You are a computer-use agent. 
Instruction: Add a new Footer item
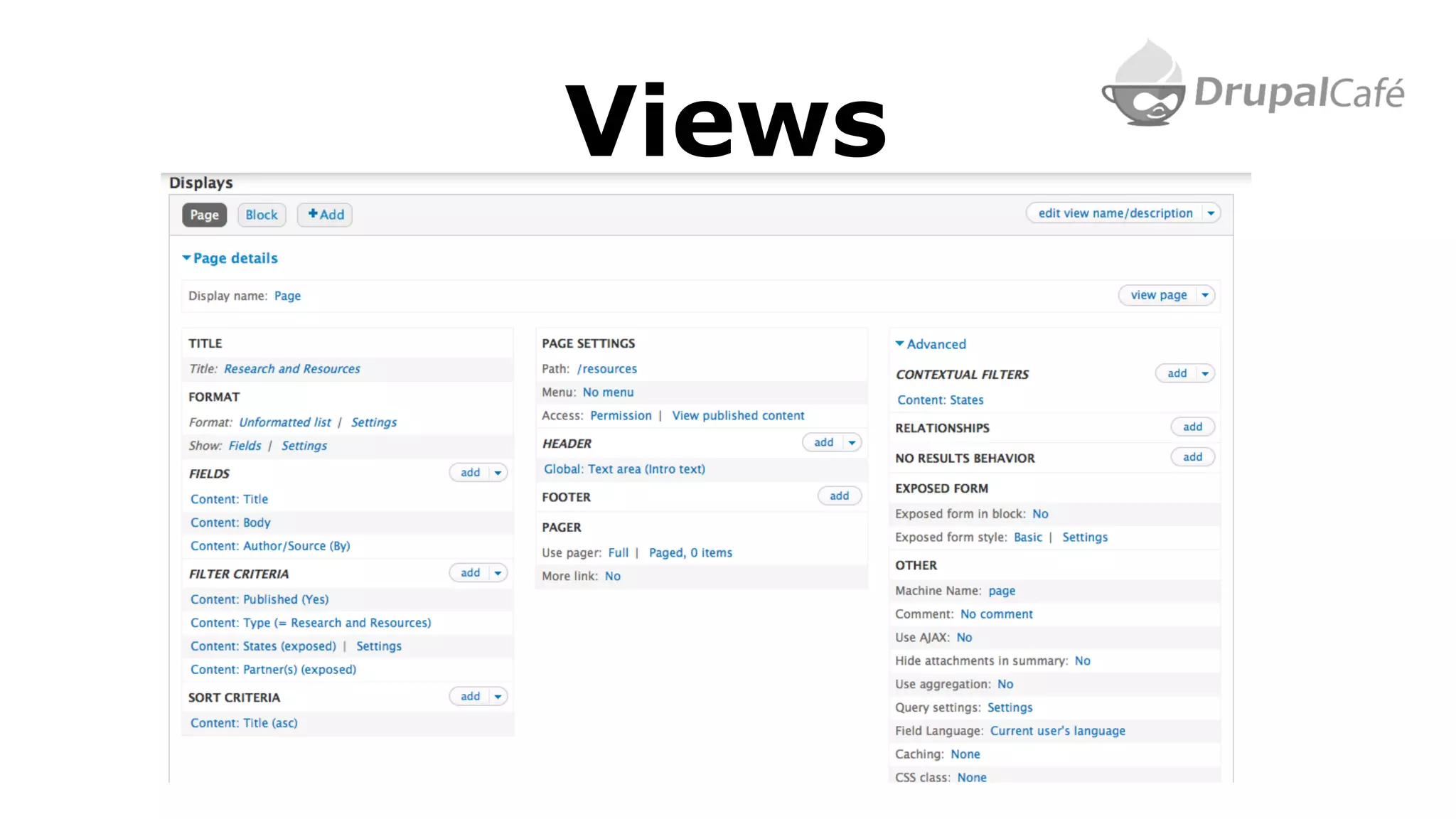pos(839,496)
